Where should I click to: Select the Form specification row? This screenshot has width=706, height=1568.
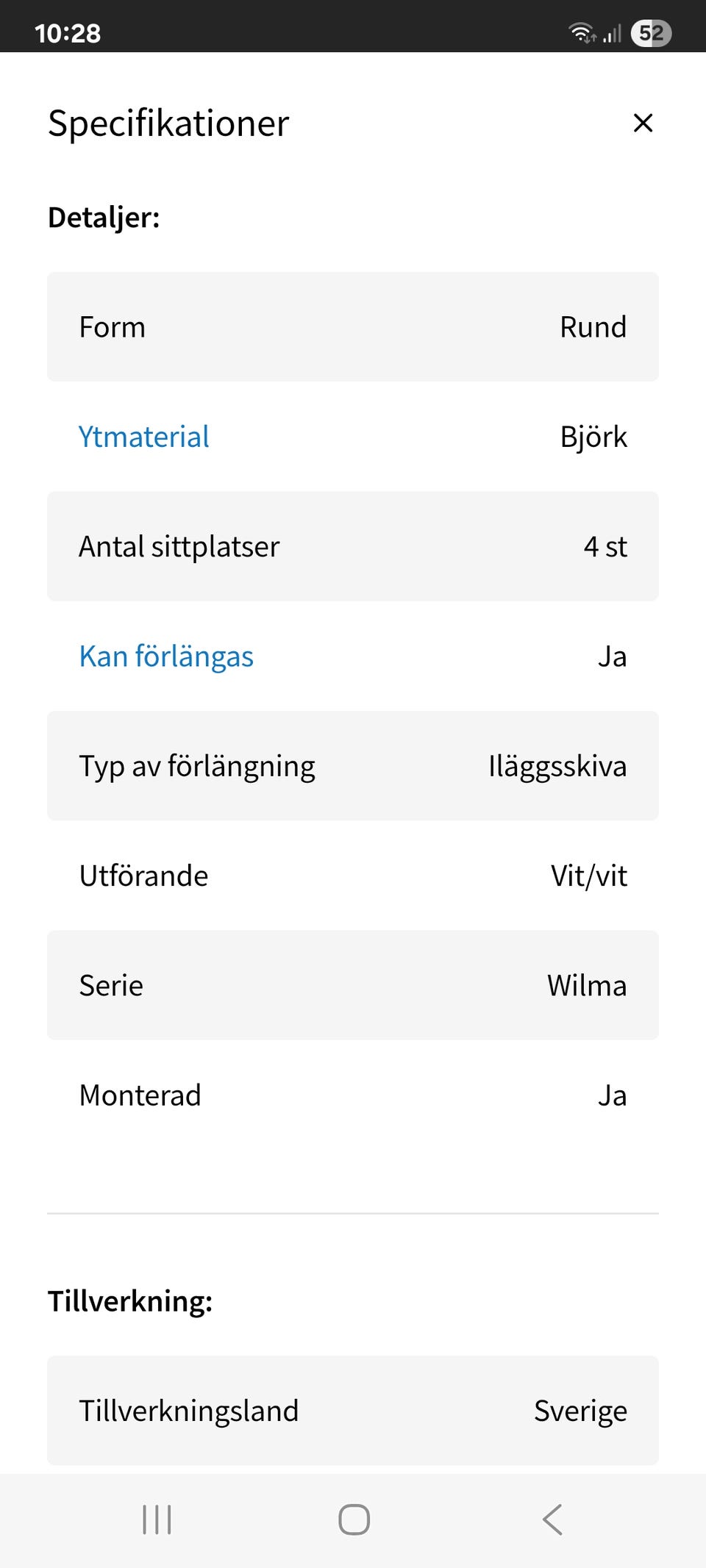tap(353, 327)
